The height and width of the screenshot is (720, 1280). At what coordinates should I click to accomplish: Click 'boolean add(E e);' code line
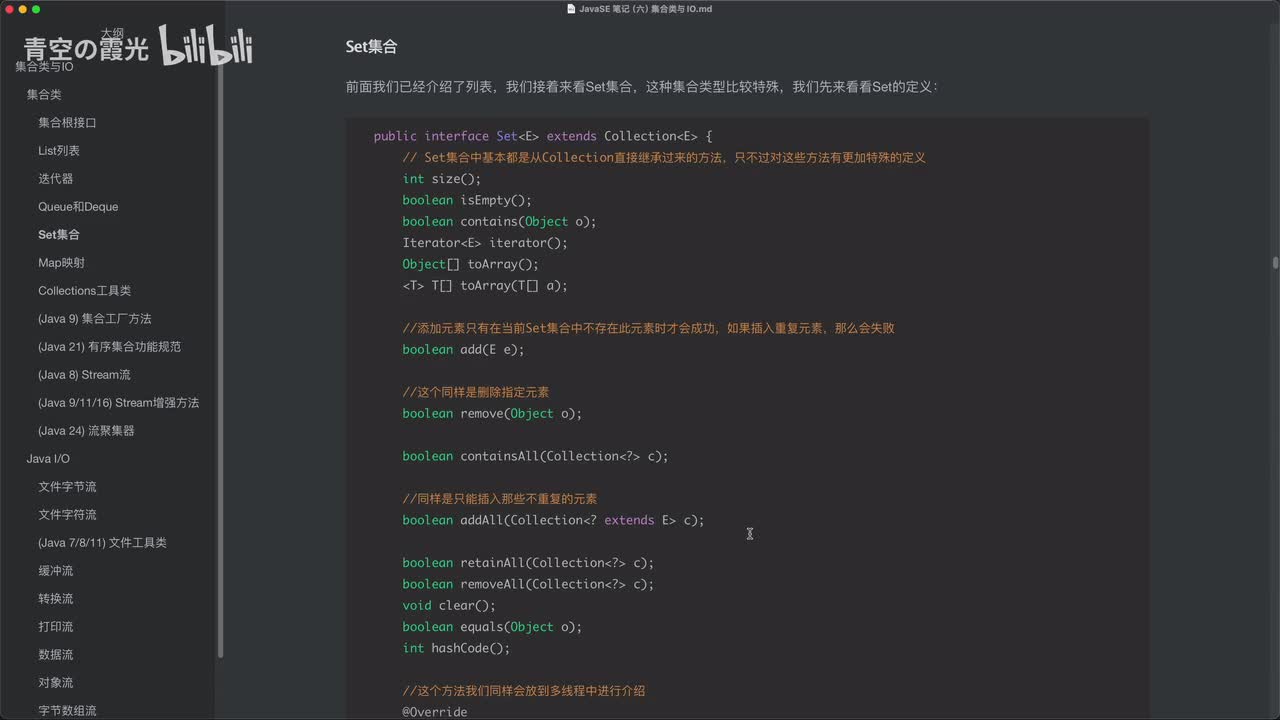pos(463,349)
